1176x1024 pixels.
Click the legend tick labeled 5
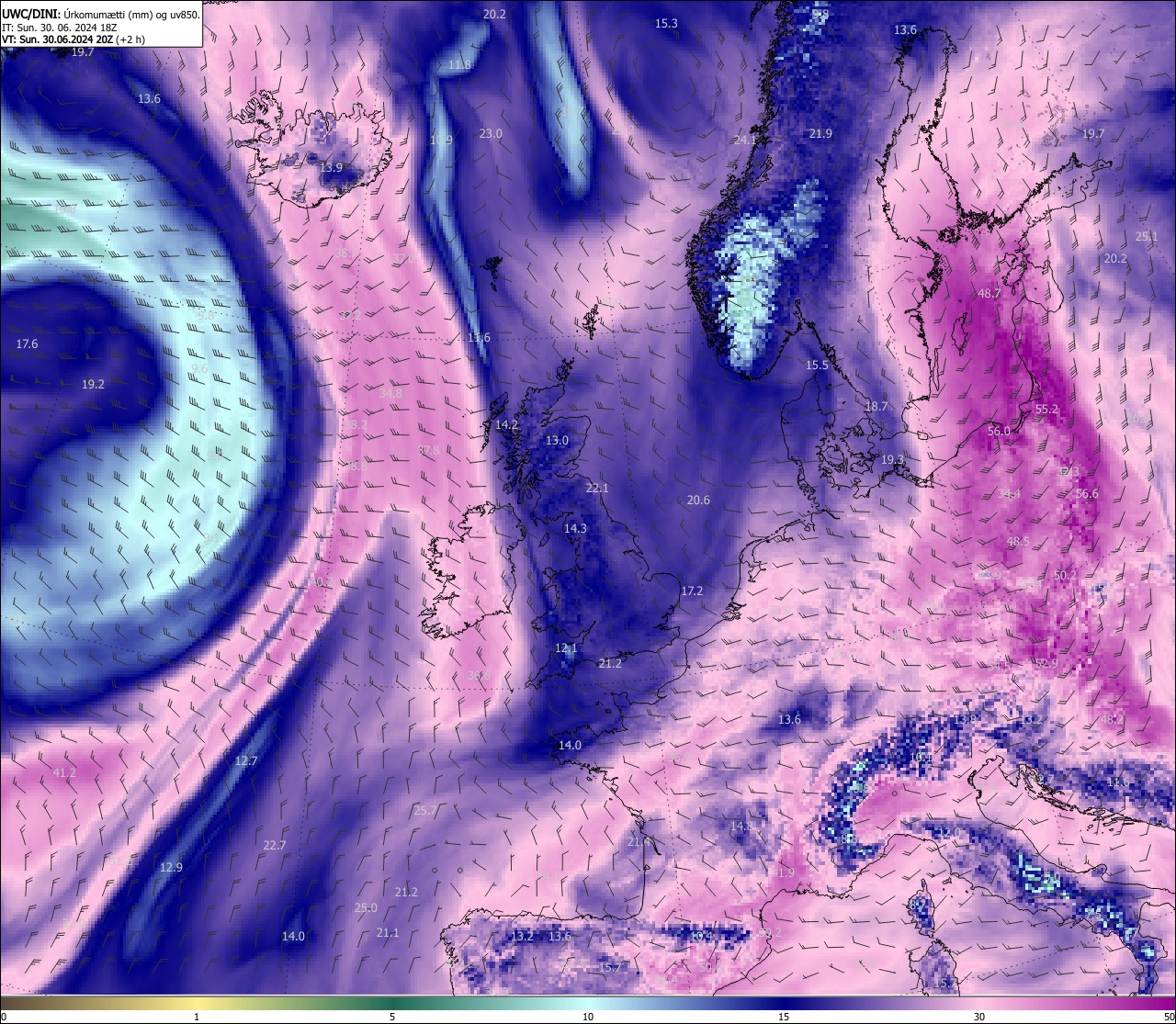point(392,1017)
